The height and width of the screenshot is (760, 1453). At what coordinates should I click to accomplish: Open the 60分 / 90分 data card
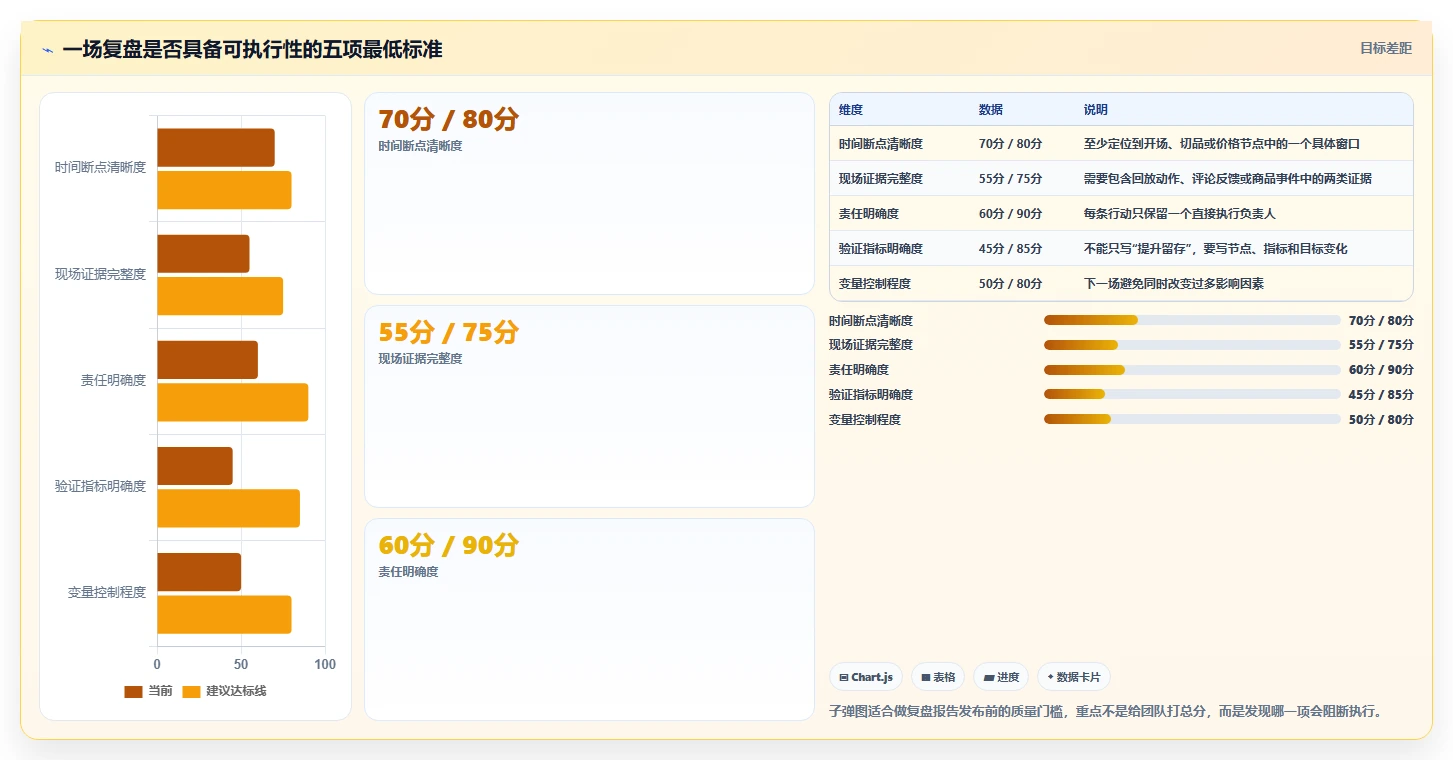[589, 619]
